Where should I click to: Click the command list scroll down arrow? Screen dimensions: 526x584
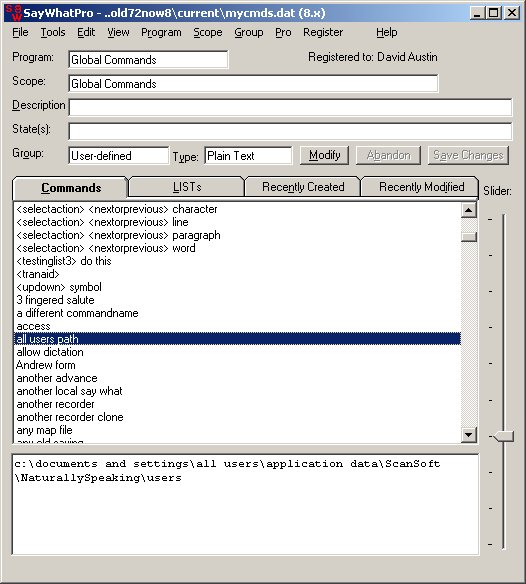[x=469, y=434]
